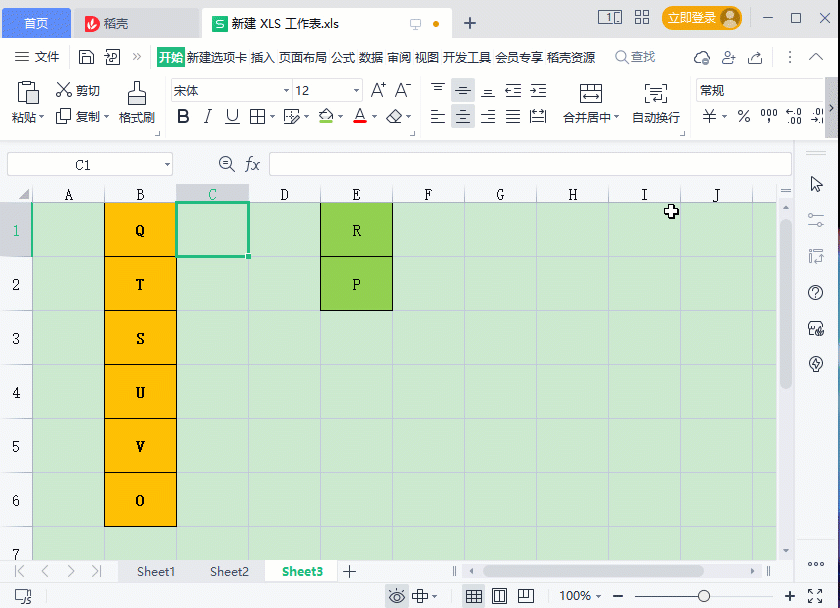Switch to the Sheet2 tab
Screen dimensions: 840x608
(x=229, y=572)
